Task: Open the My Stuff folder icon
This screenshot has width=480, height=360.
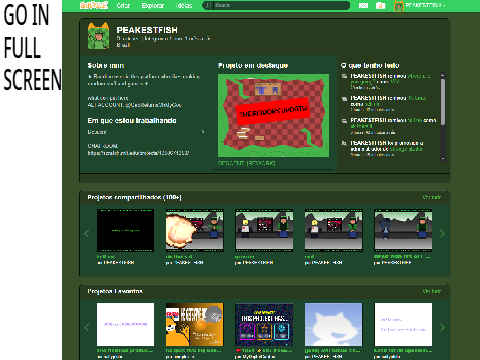Action: coord(380,6)
